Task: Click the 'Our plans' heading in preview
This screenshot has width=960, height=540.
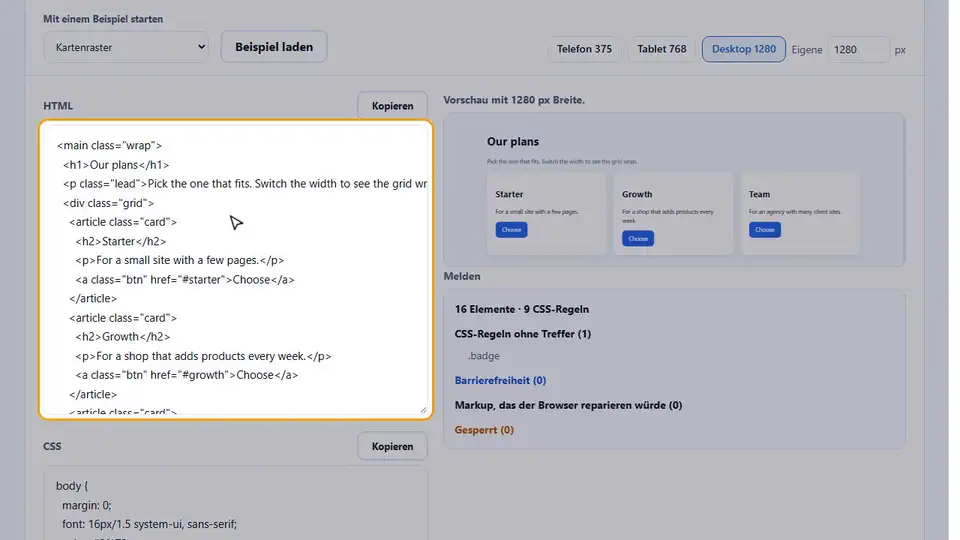Action: 513,141
